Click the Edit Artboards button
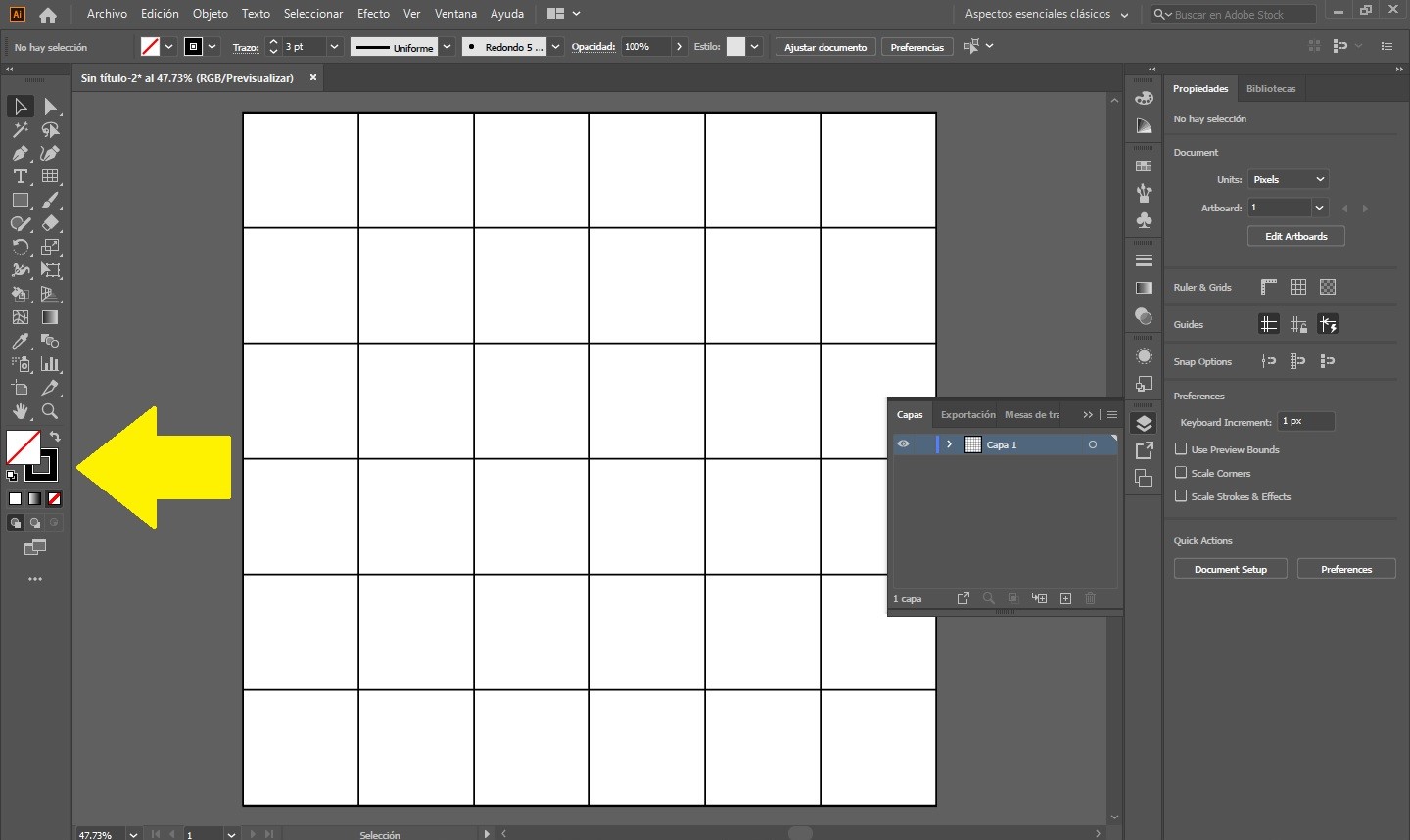Image resolution: width=1410 pixels, height=840 pixels. [1296, 236]
